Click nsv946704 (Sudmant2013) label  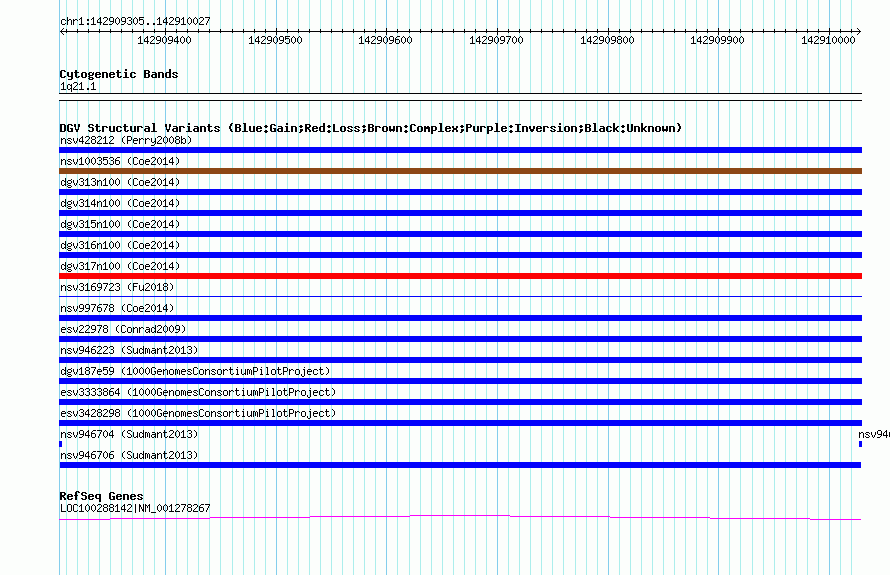click(x=129, y=434)
